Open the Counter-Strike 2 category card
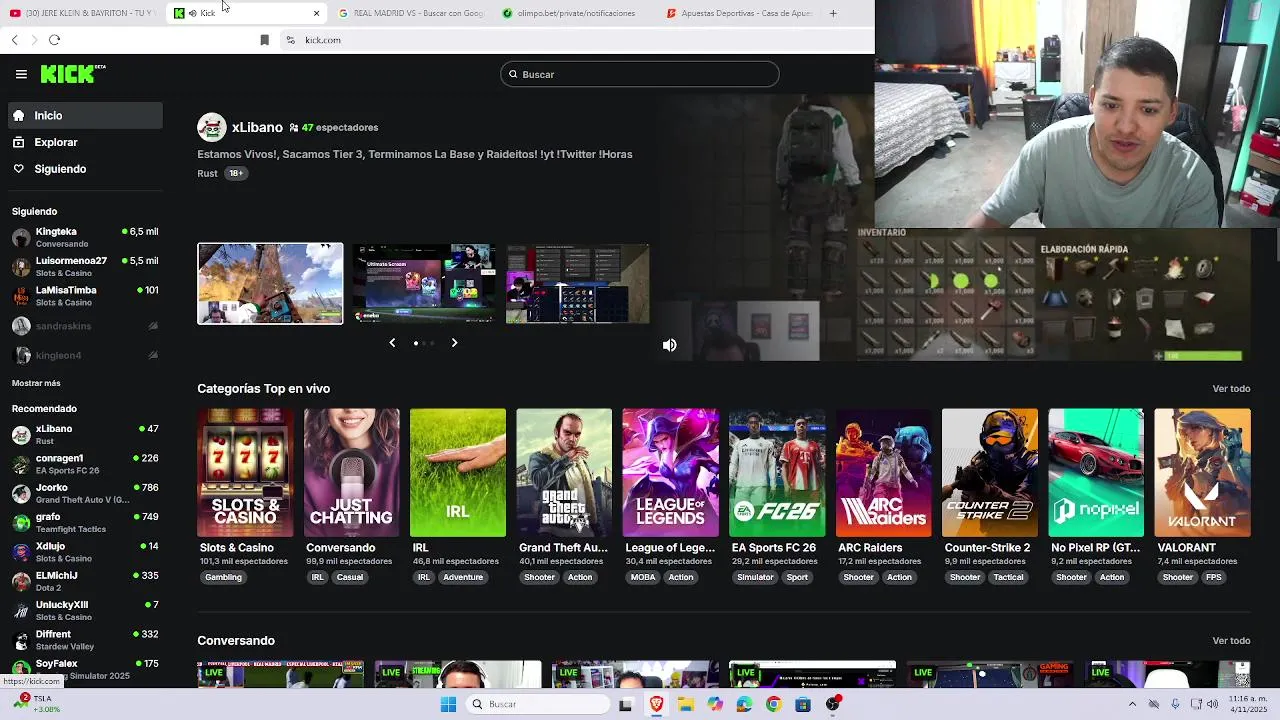The image size is (1280, 720). click(x=989, y=472)
